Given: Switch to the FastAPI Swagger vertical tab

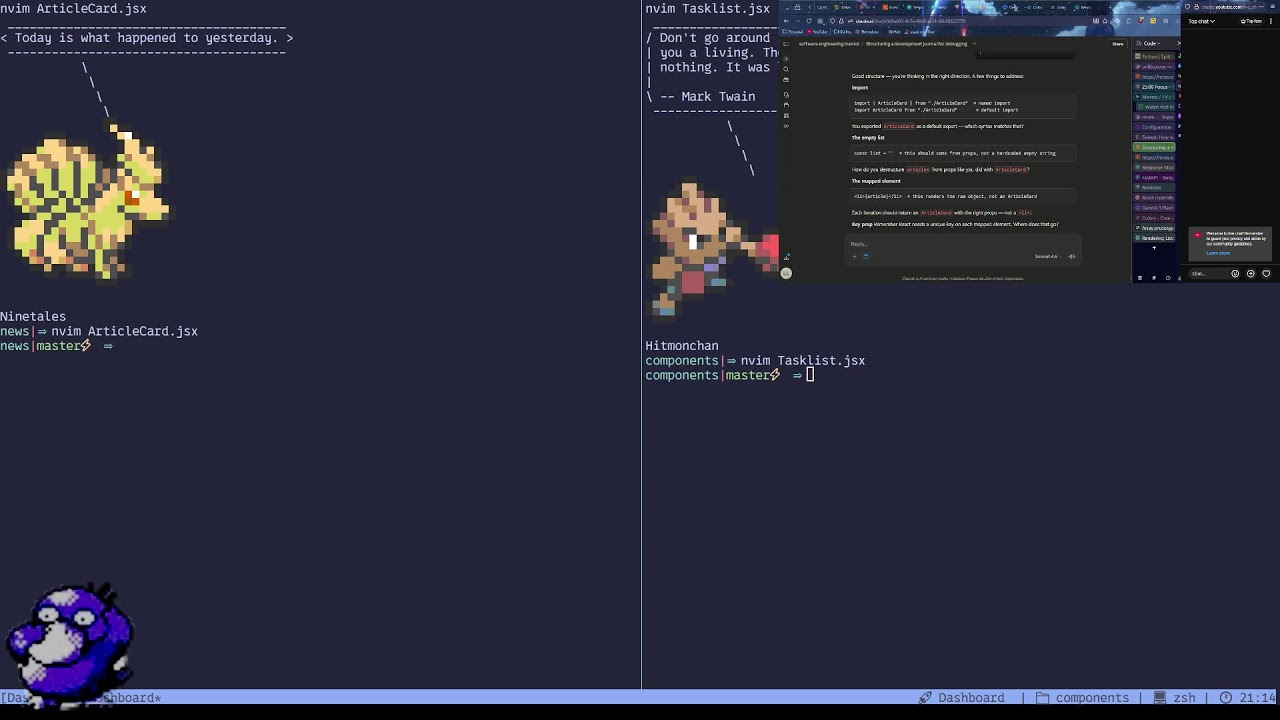Looking at the screenshot, I should click(x=1154, y=178).
